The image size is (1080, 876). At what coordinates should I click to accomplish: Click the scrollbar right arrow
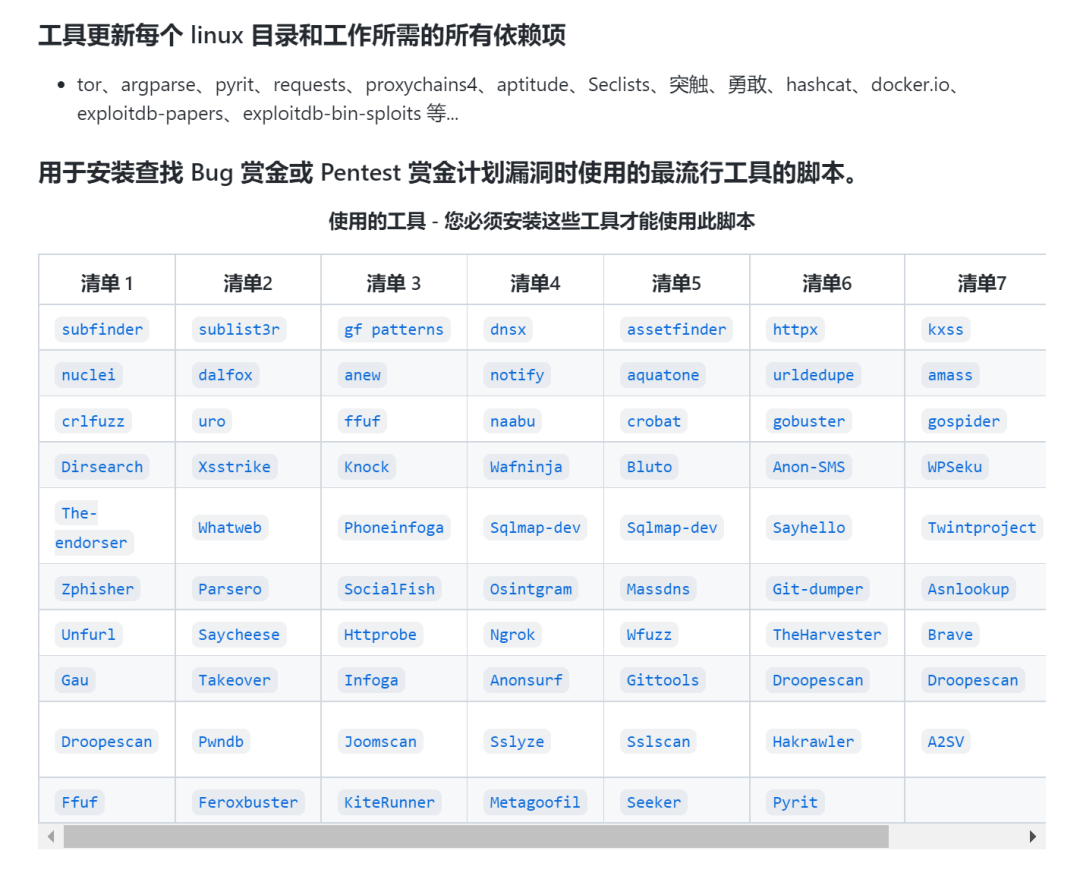pyautogui.click(x=1032, y=836)
